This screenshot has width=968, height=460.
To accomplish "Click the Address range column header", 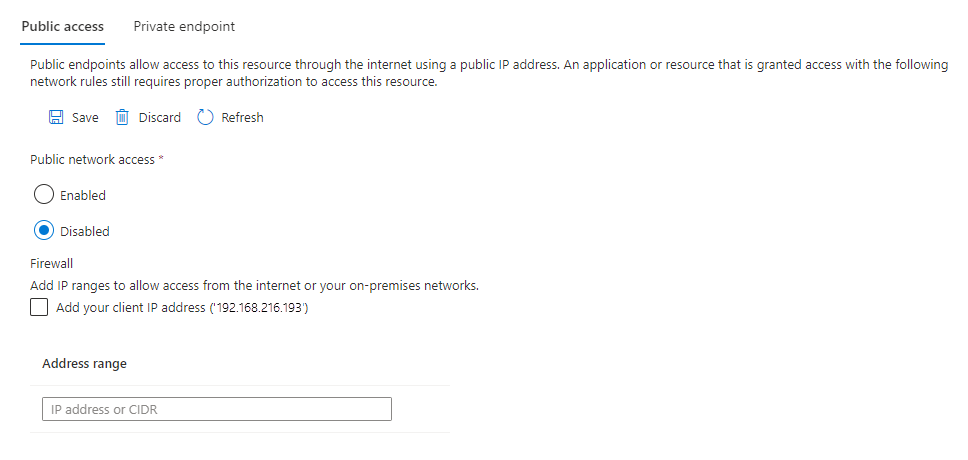I will tap(84, 364).
